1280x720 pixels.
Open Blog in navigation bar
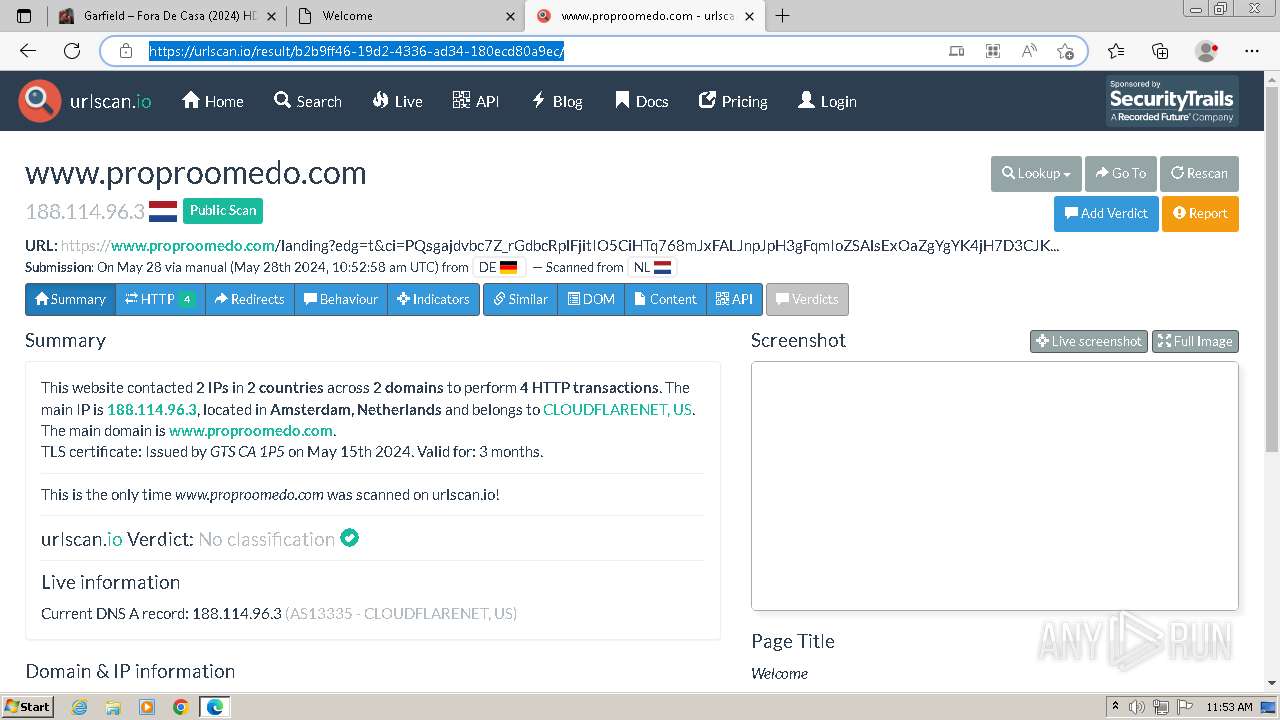click(557, 101)
